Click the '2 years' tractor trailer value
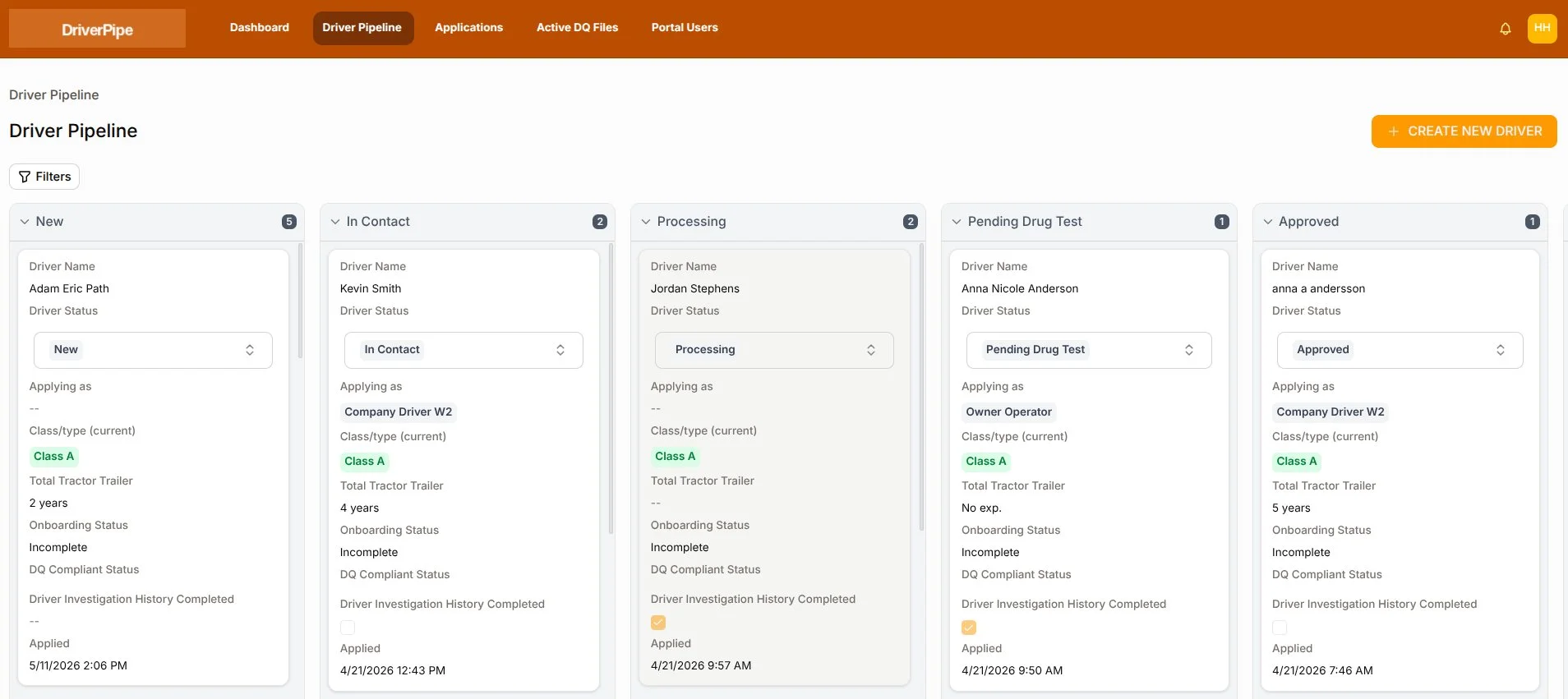The width and height of the screenshot is (1568, 699). (x=48, y=504)
